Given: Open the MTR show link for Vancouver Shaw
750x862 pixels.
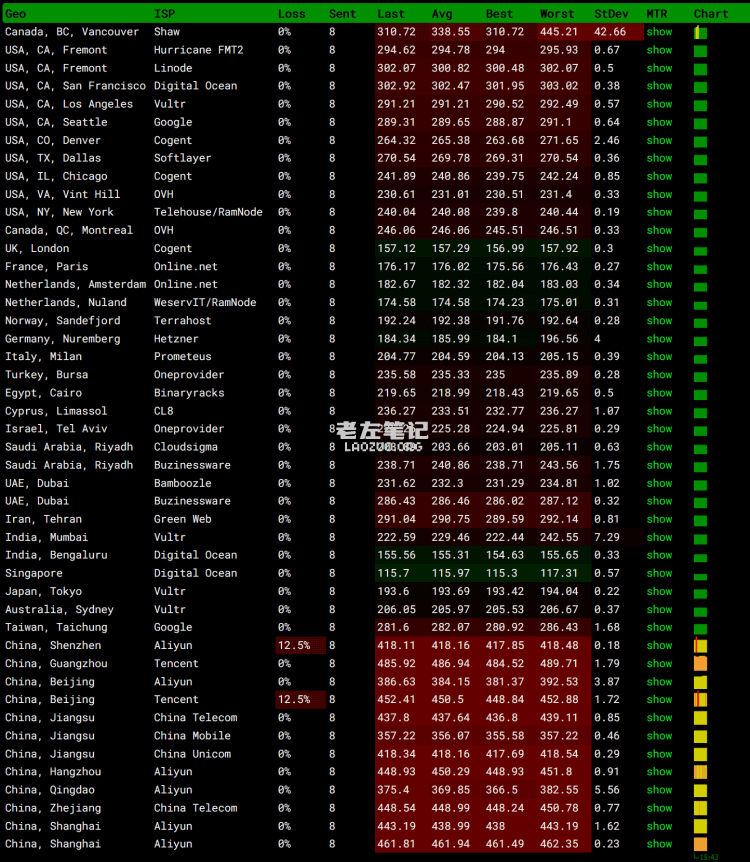Looking at the screenshot, I should coord(659,32).
